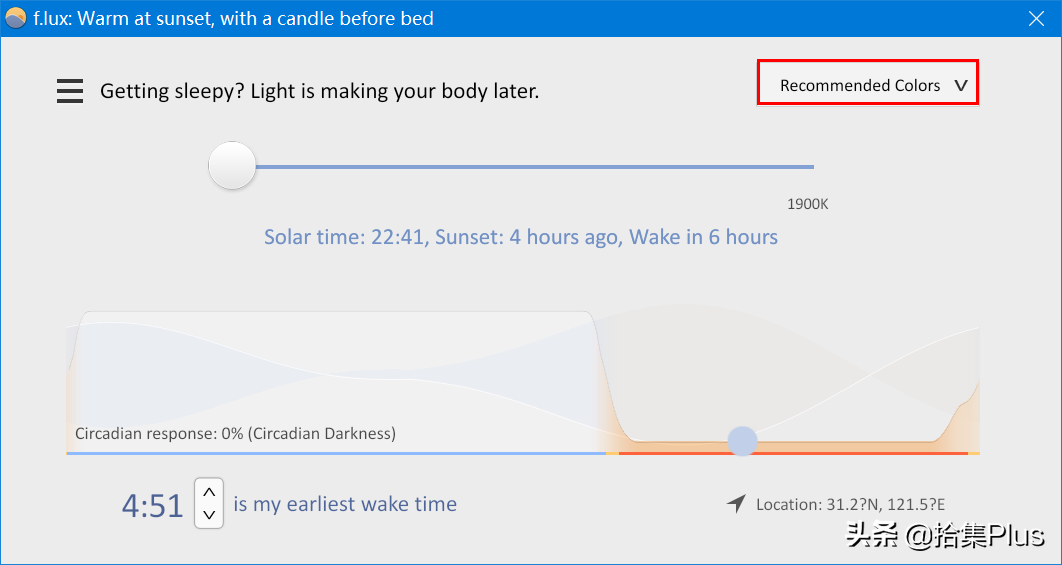This screenshot has height=565, width=1062.
Task: Click the Circadian response text
Action: click(235, 434)
